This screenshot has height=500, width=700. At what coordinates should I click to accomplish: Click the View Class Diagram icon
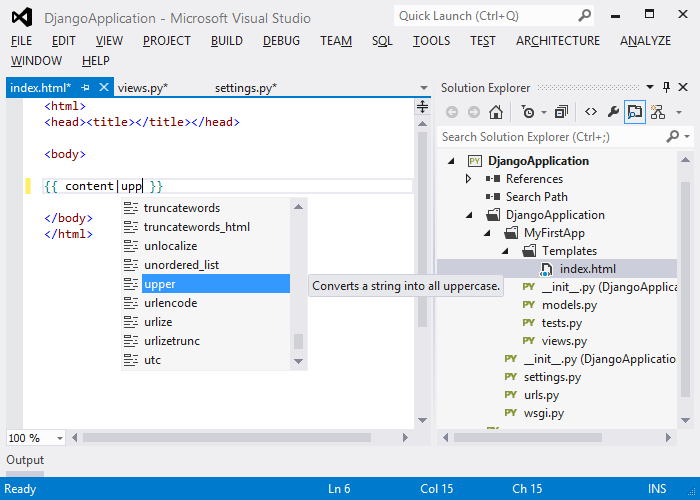pyautogui.click(x=658, y=112)
